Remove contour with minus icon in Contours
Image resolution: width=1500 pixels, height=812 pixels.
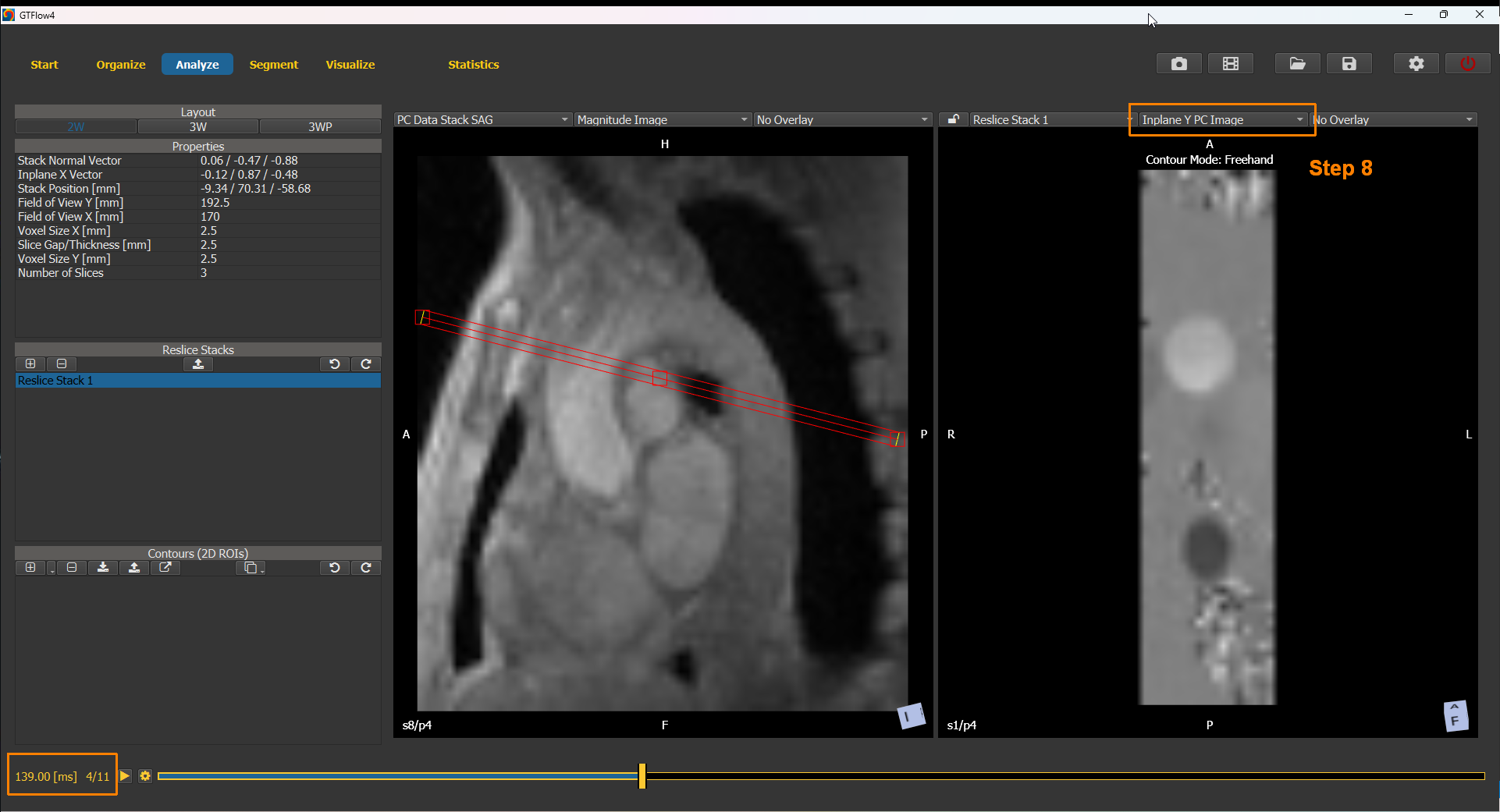[x=72, y=568]
